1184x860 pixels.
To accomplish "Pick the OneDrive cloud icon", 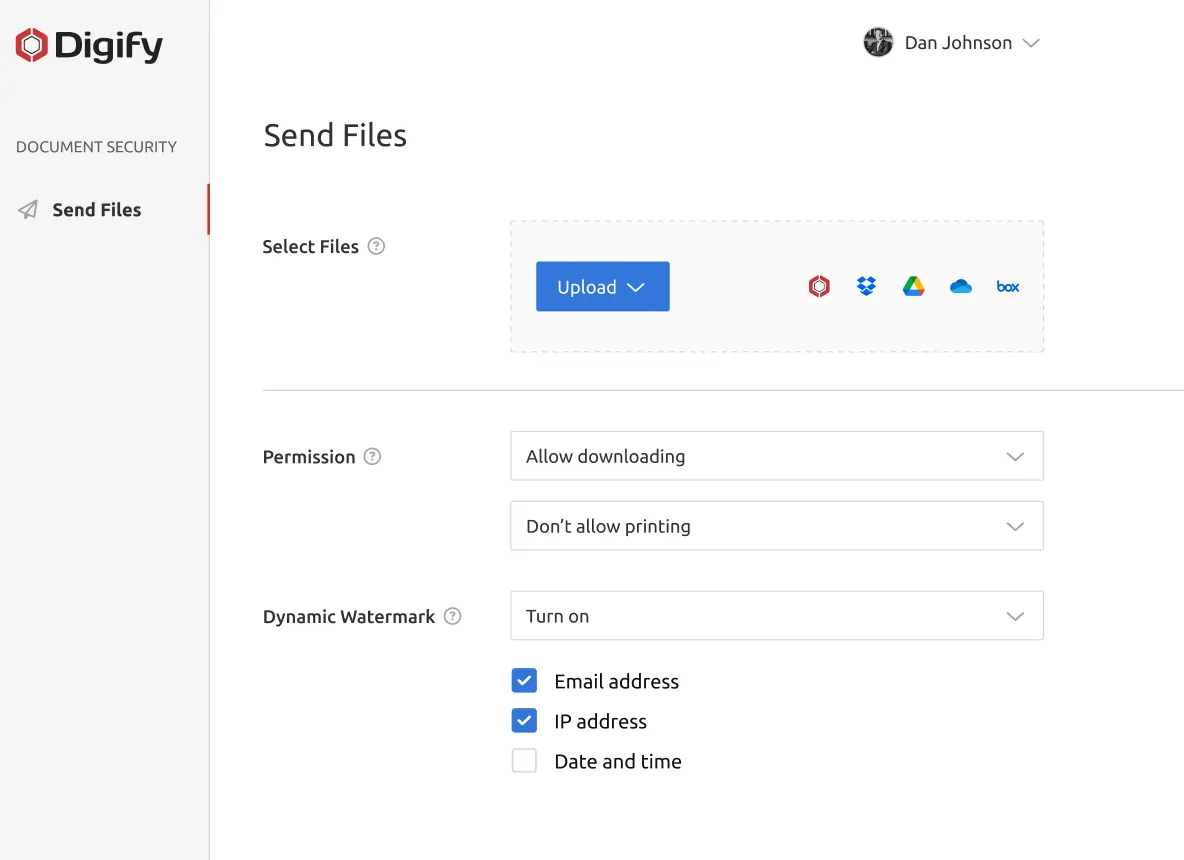I will pos(961,287).
